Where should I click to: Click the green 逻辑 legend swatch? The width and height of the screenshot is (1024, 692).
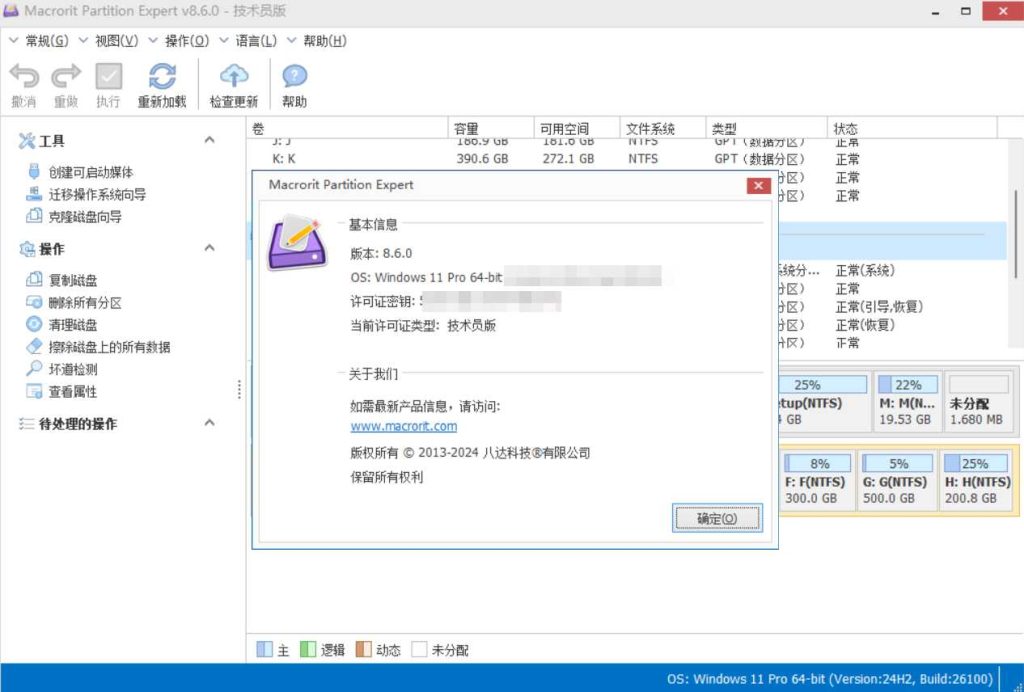tap(308, 650)
